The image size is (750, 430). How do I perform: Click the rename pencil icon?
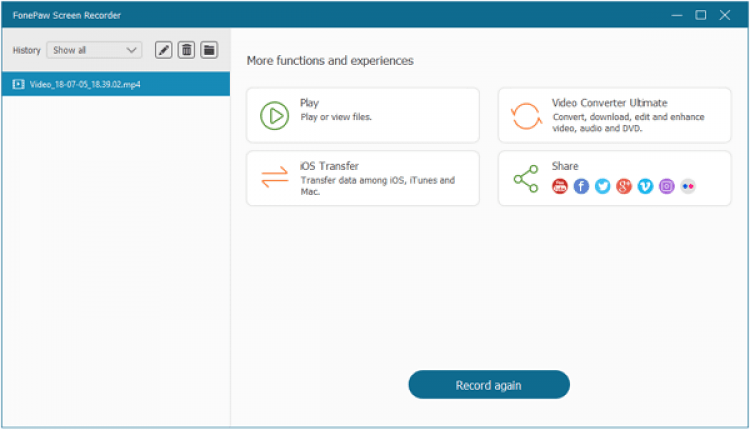click(x=164, y=50)
